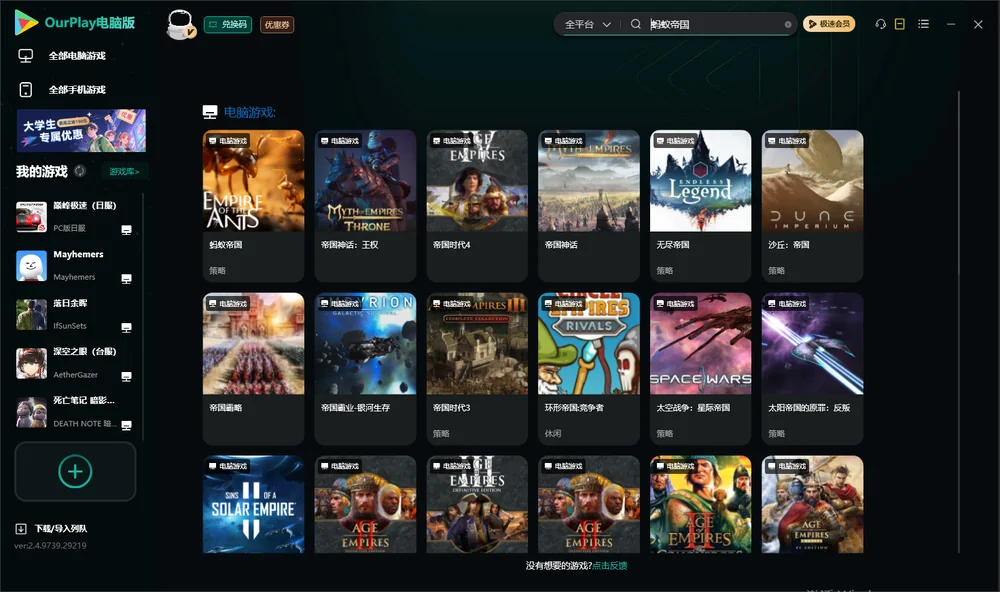This screenshot has width=1000, height=592.
Task: Click 休闲 tag under 环形帝国:竞争者
Action: tap(553, 434)
